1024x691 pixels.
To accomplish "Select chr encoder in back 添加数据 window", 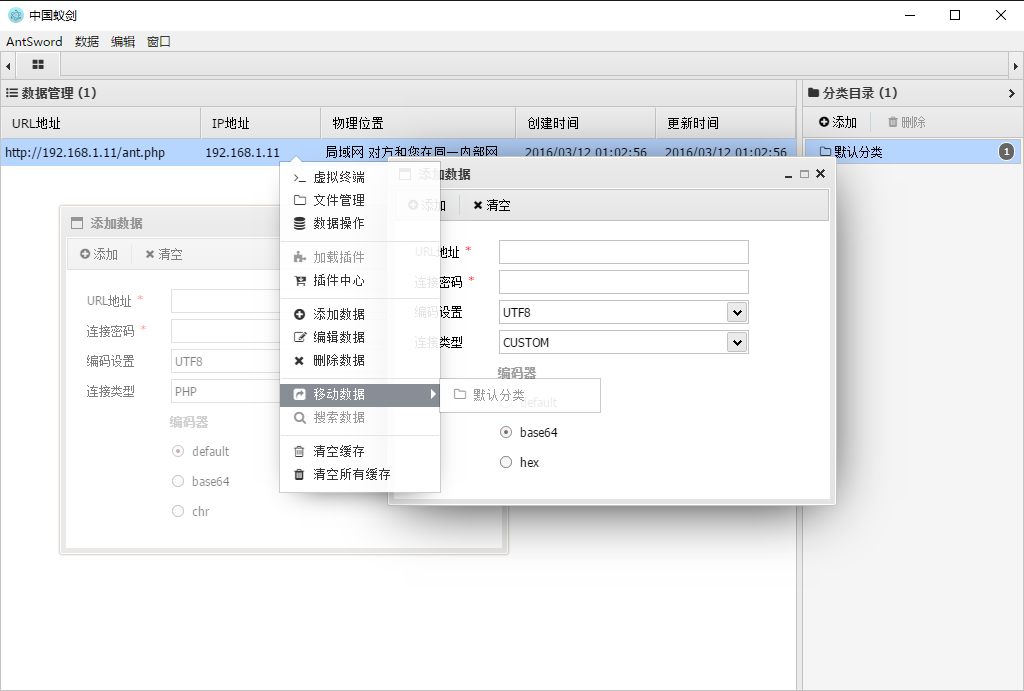I will (178, 511).
